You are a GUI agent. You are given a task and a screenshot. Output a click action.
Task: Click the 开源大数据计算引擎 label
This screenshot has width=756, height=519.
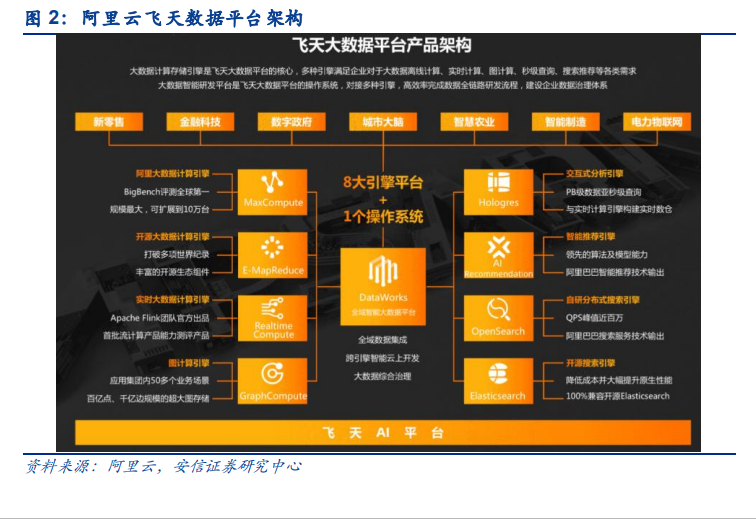[x=173, y=237]
